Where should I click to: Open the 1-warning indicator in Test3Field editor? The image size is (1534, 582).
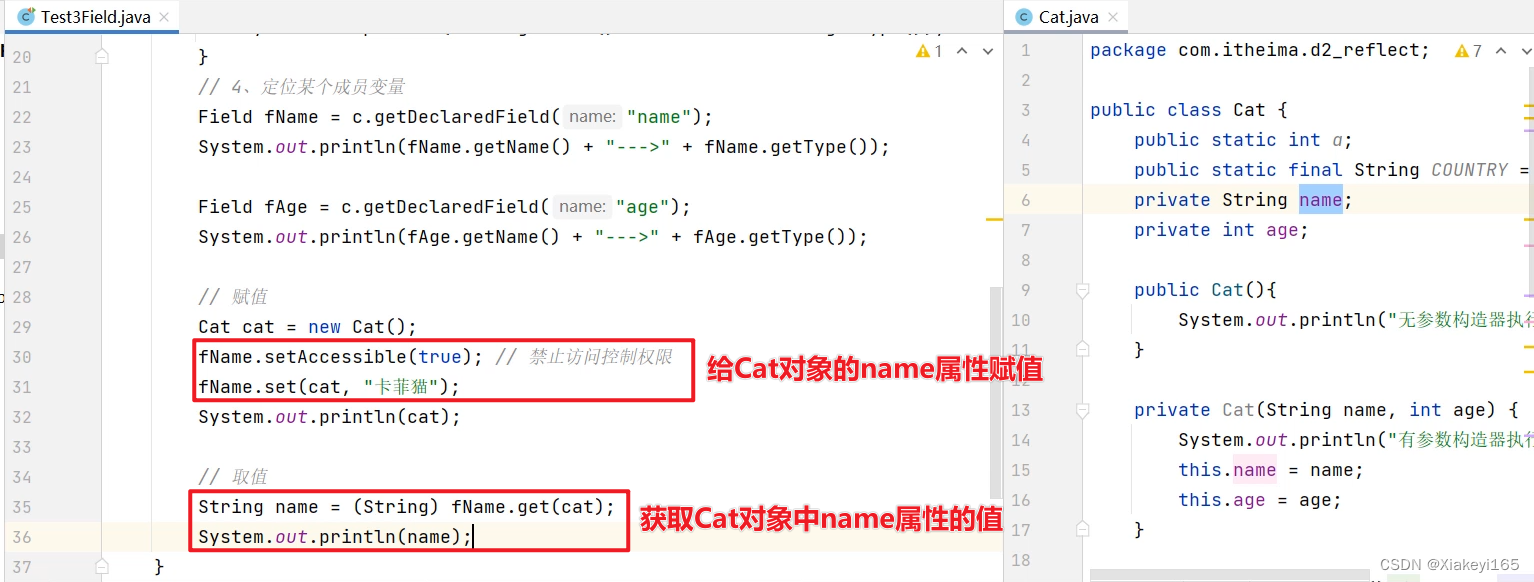click(x=929, y=51)
